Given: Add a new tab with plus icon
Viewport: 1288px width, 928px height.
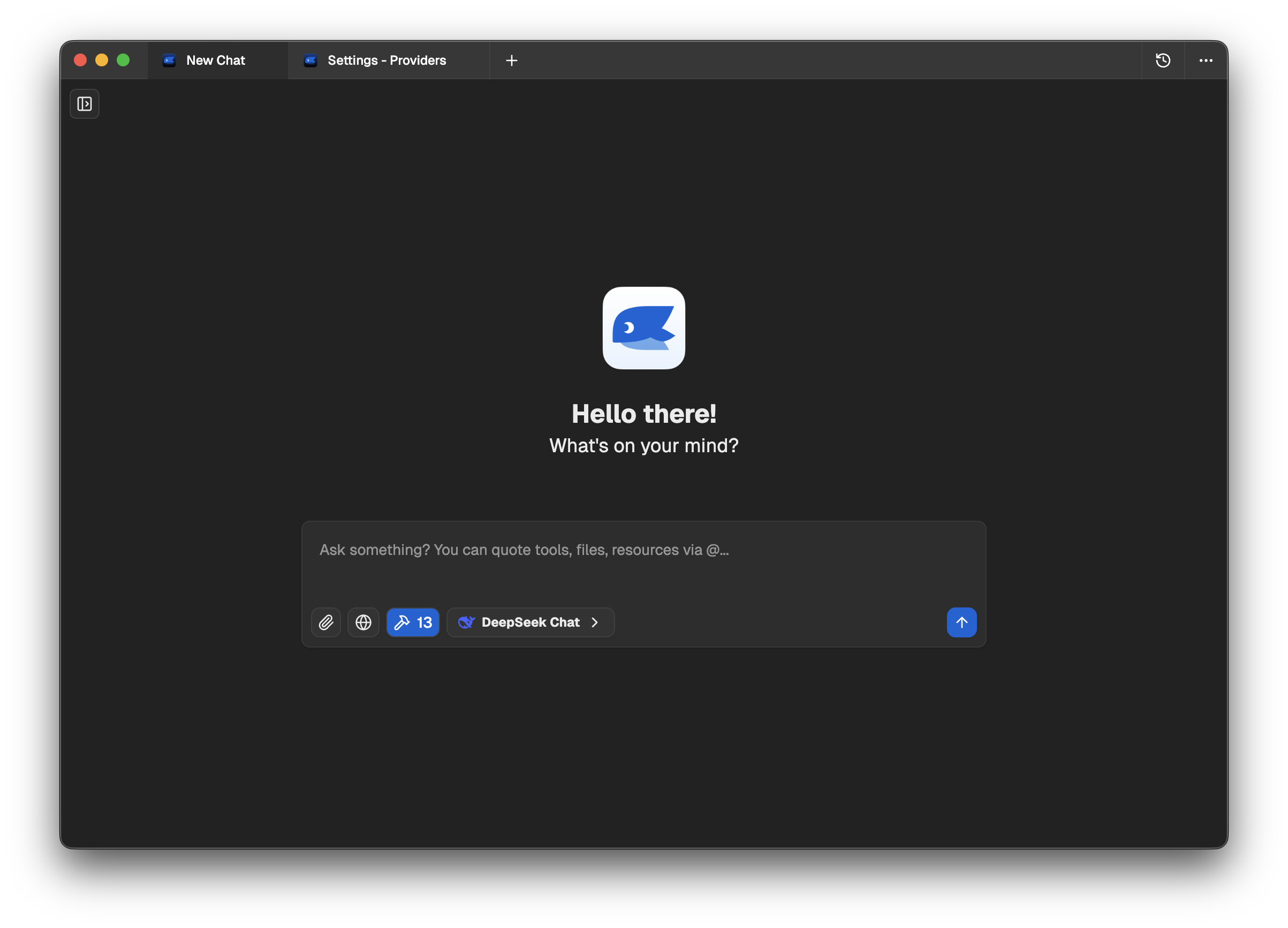Looking at the screenshot, I should (x=511, y=60).
